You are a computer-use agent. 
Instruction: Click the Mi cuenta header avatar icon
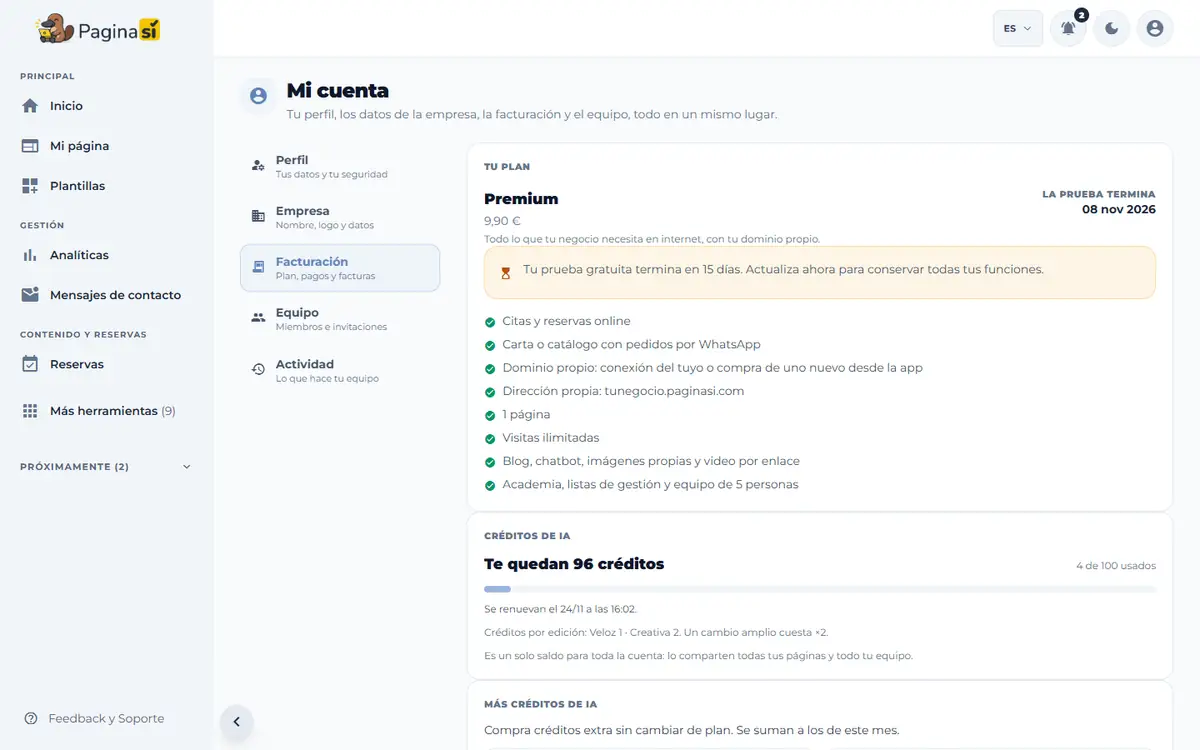[x=258, y=96]
